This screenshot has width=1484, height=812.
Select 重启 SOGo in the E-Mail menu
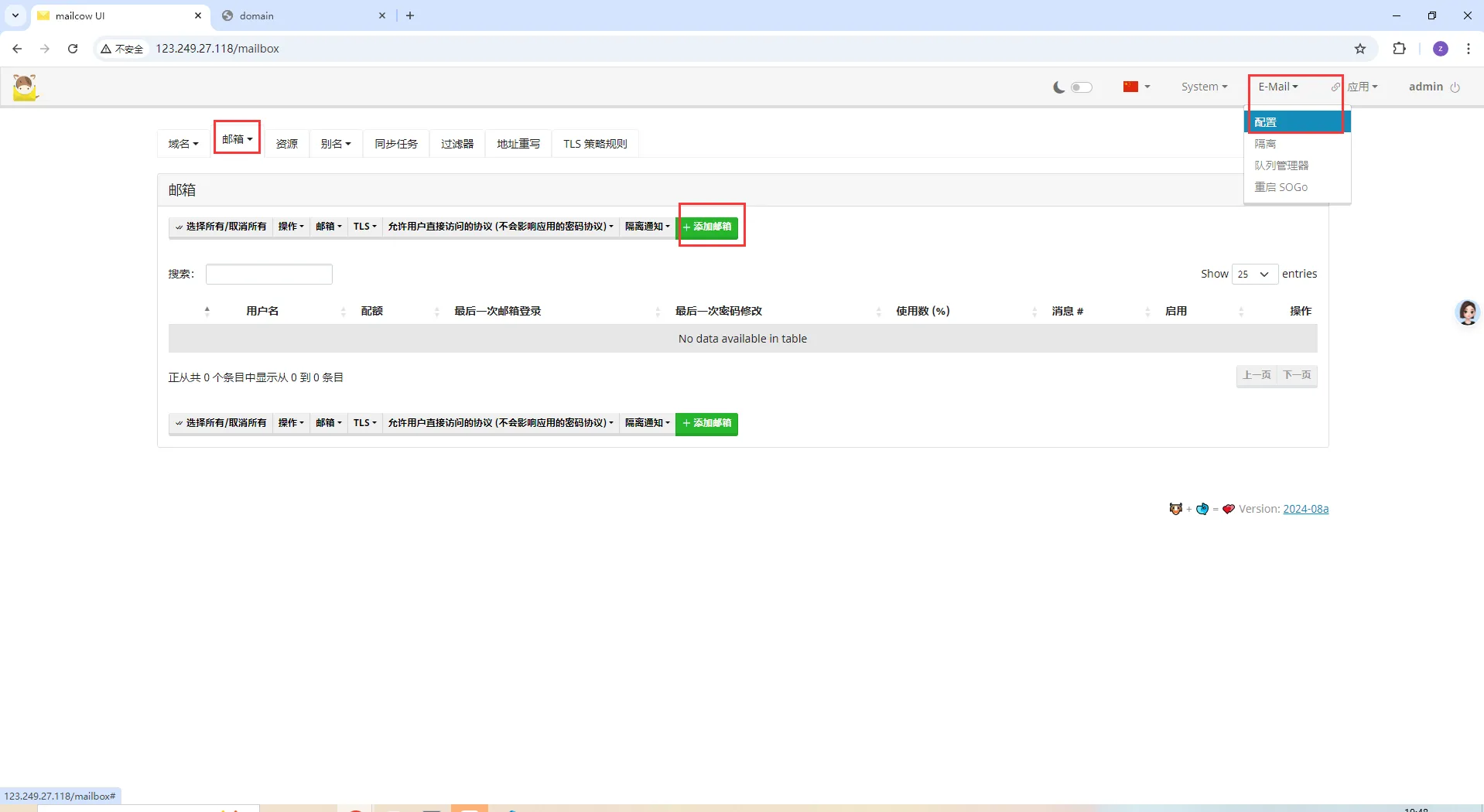(1298, 187)
